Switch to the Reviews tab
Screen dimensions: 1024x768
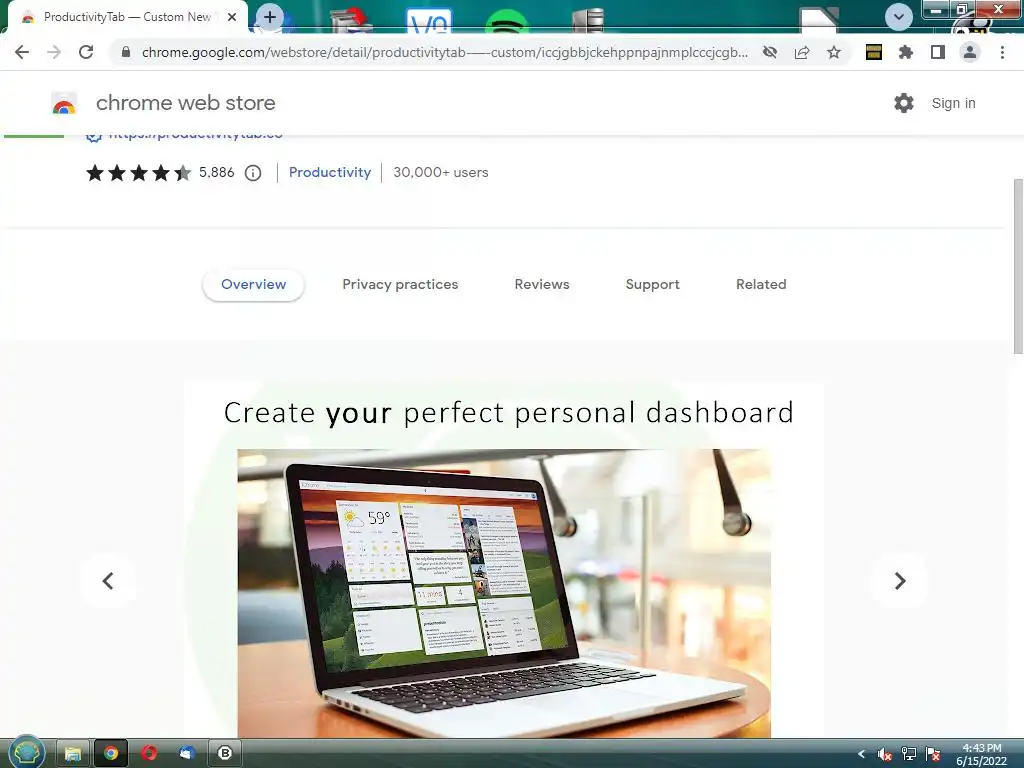pos(542,285)
